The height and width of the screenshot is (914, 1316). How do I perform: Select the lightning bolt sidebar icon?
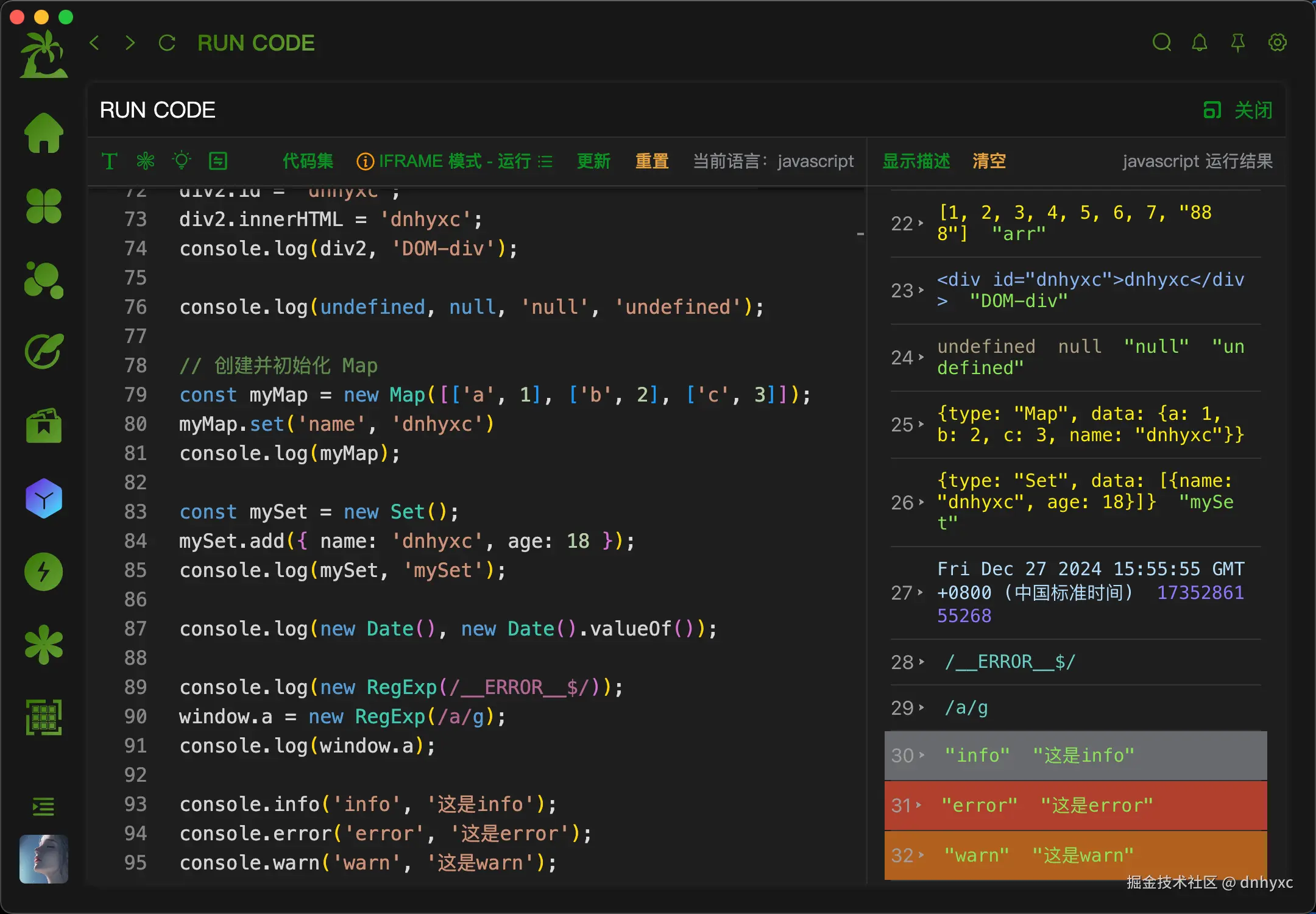43,572
